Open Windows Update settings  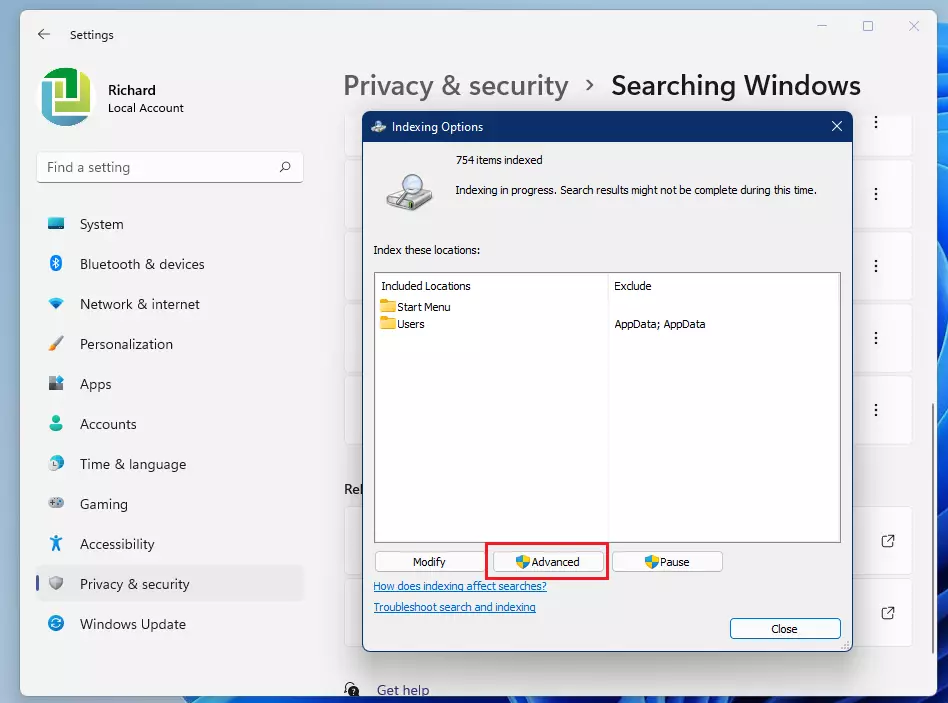(x=169, y=623)
